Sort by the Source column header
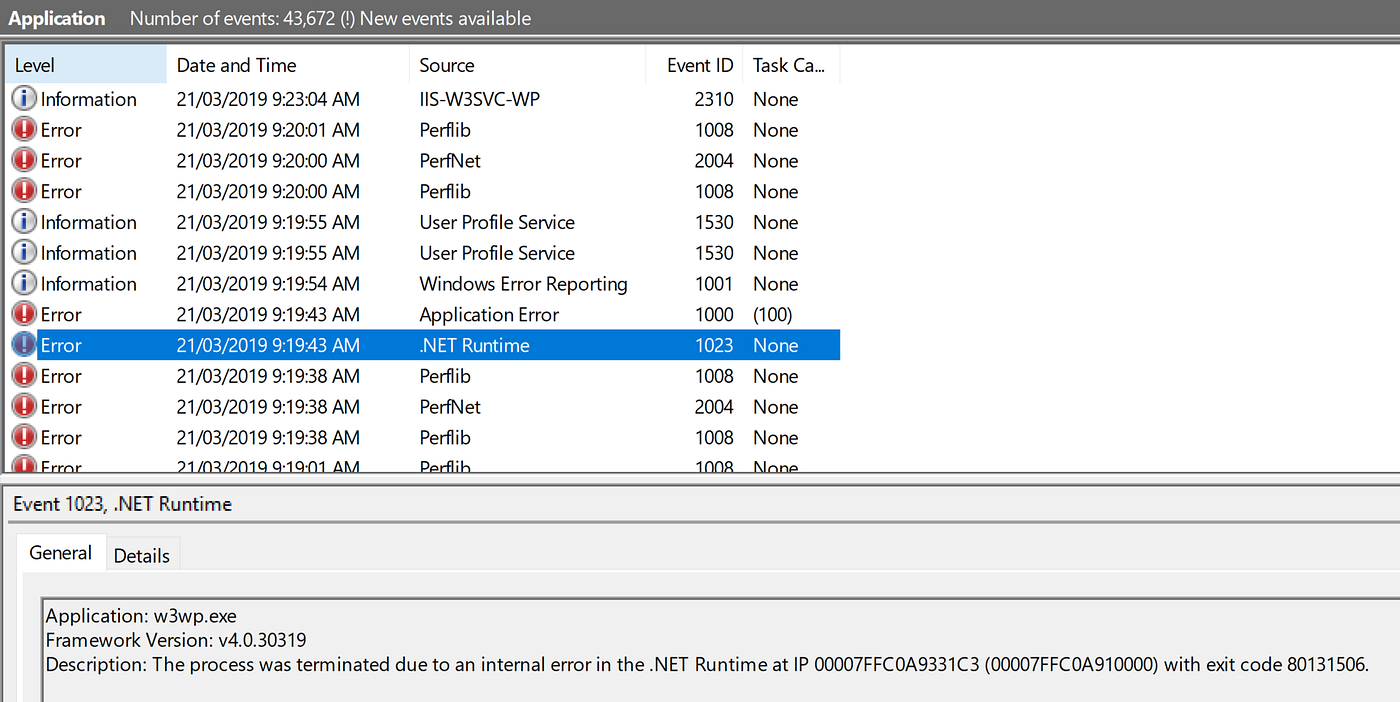 [527, 65]
